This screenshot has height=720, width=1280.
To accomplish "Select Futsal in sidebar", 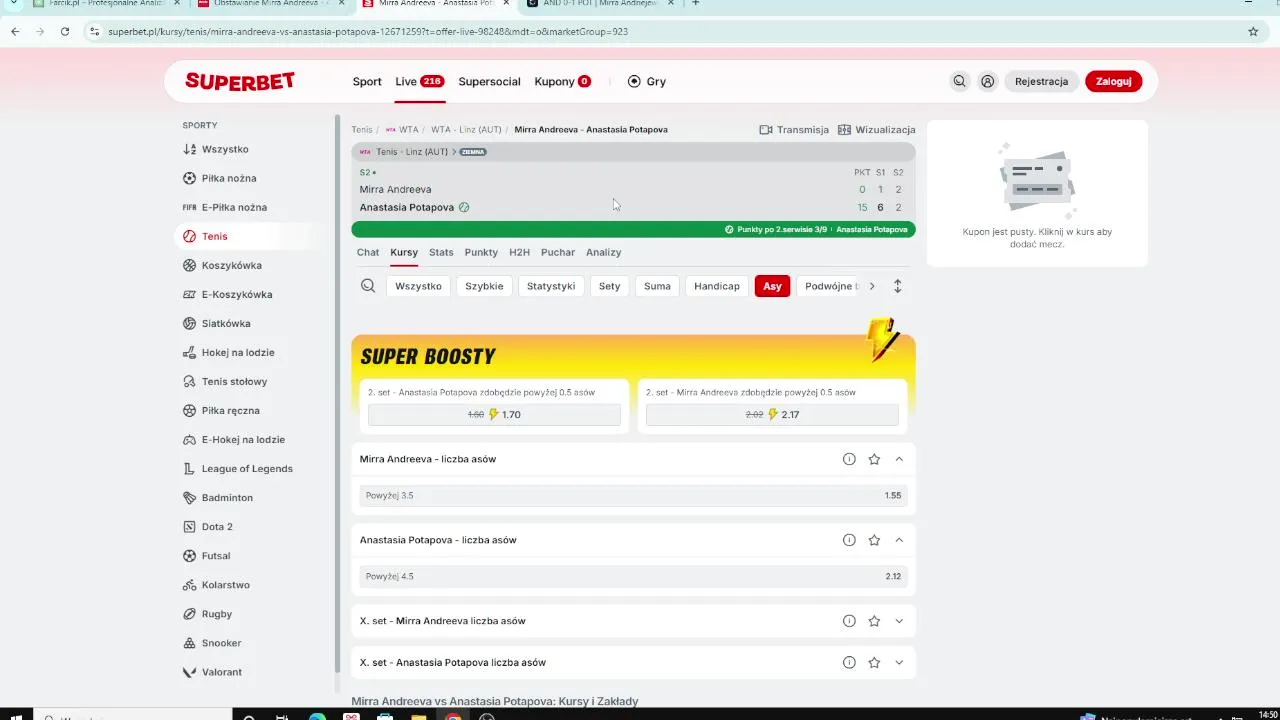I will click(207, 555).
